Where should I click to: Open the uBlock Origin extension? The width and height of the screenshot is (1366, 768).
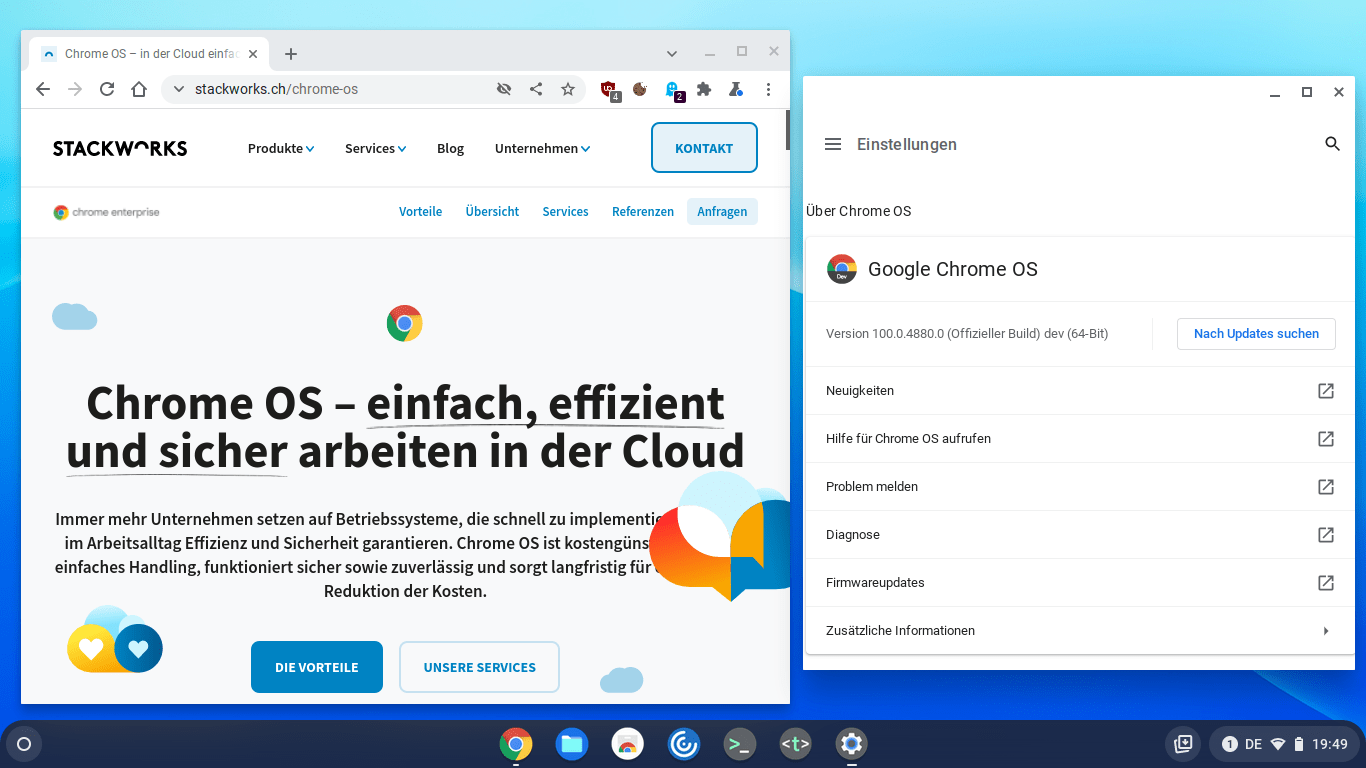(x=609, y=90)
